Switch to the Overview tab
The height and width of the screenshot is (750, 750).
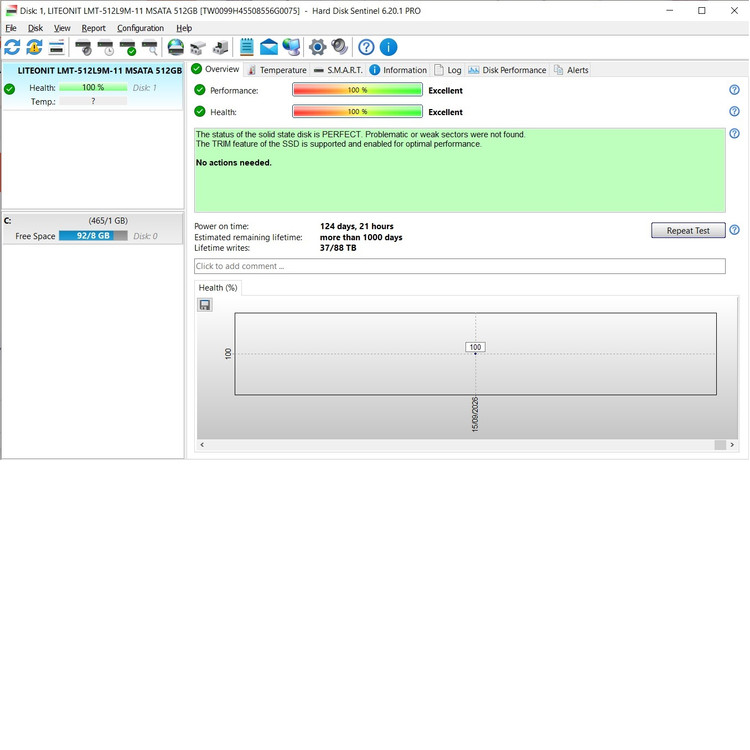pyautogui.click(x=215, y=69)
